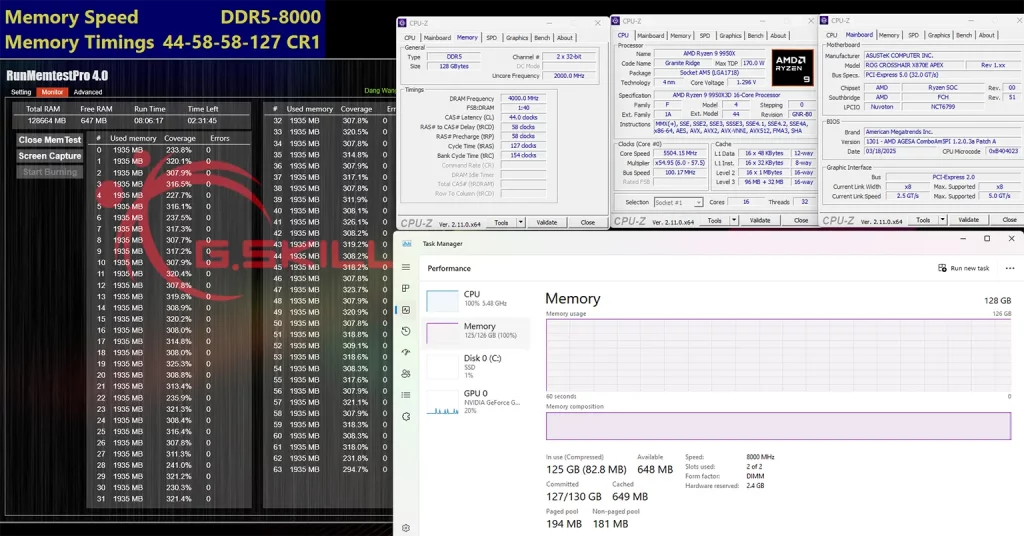
Task: Open About tab in CPU-Z Memory window
Action: (x=565, y=38)
